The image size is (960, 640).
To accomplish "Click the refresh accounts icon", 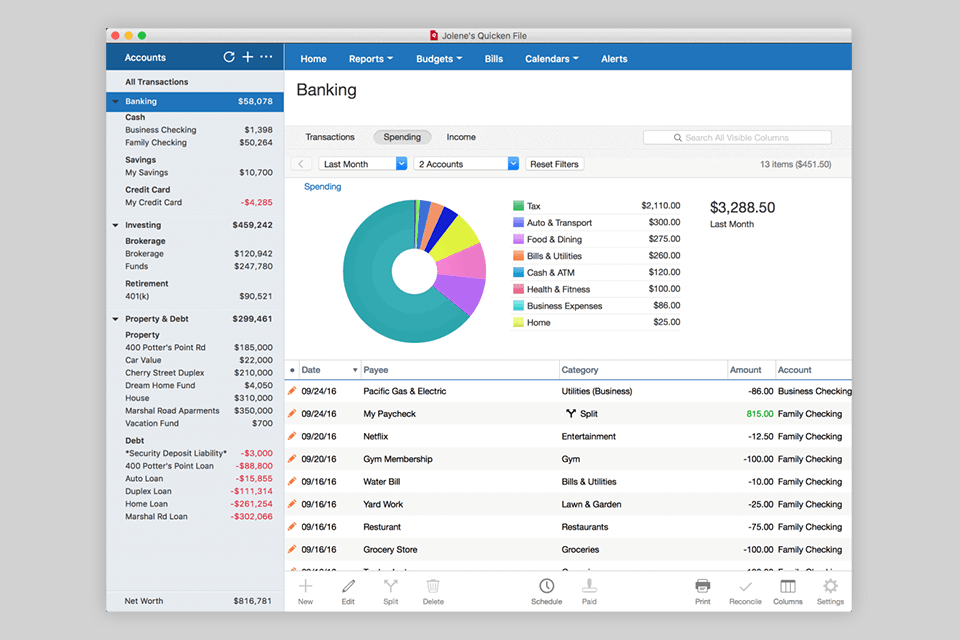I will (229, 57).
